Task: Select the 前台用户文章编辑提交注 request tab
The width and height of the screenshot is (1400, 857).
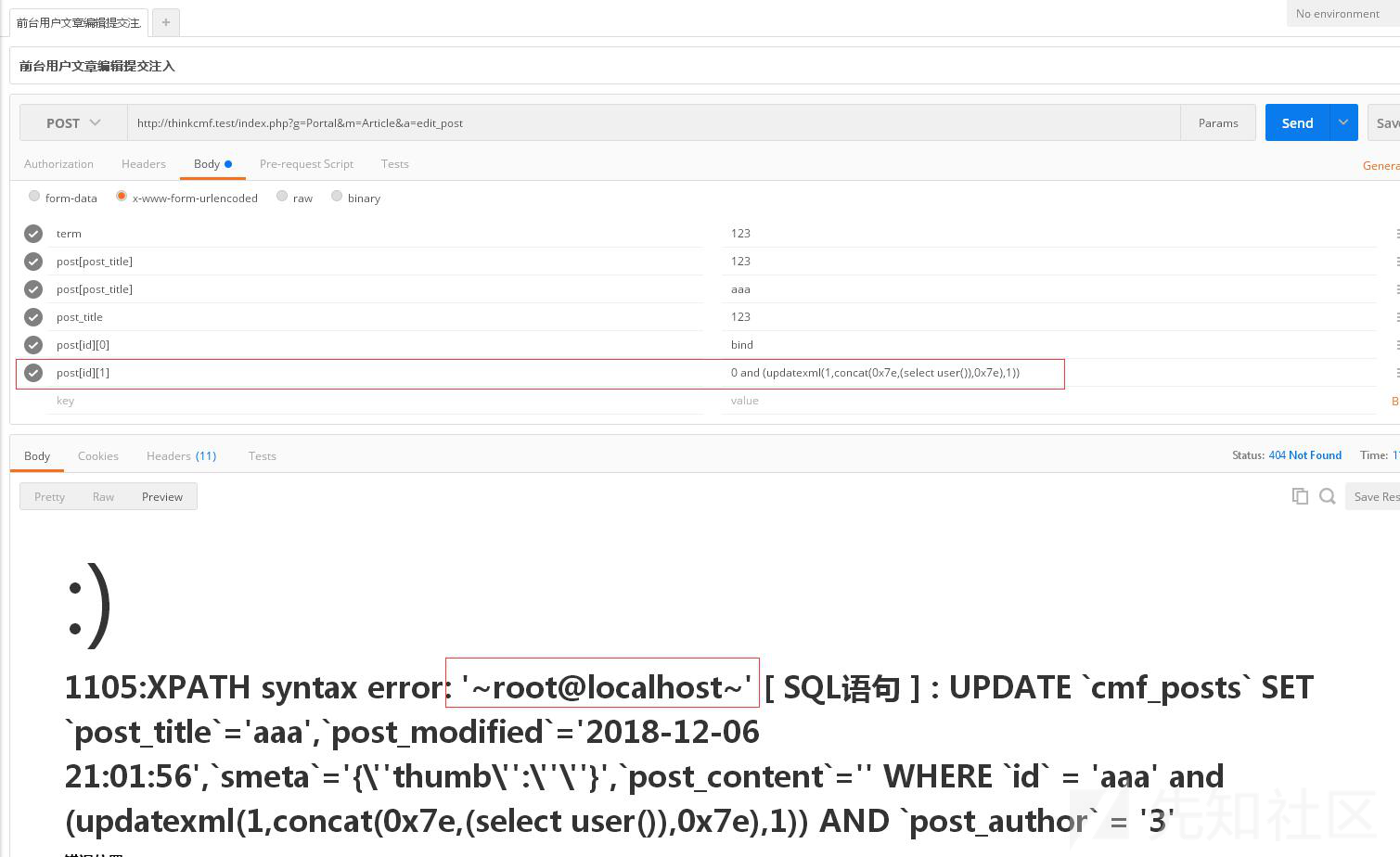Action: click(79, 22)
